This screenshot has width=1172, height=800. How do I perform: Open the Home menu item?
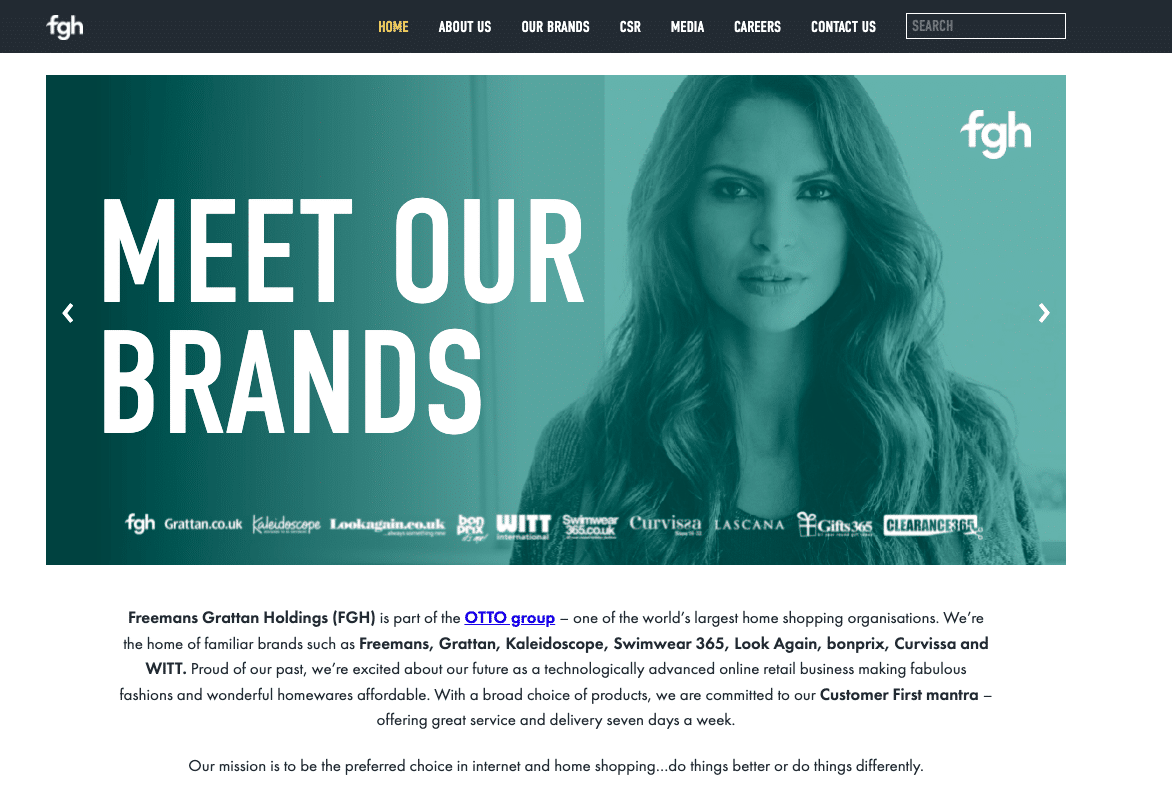point(393,27)
